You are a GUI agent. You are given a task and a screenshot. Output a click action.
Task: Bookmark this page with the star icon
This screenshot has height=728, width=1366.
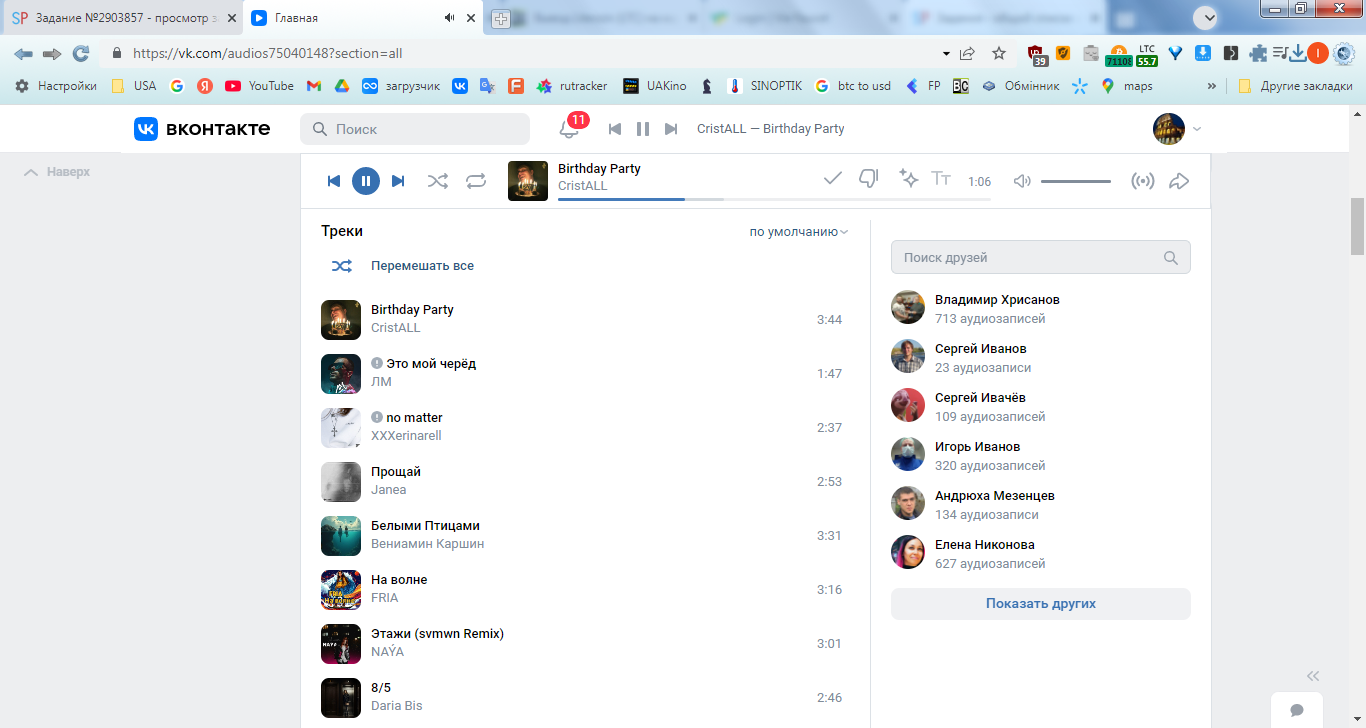[998, 54]
